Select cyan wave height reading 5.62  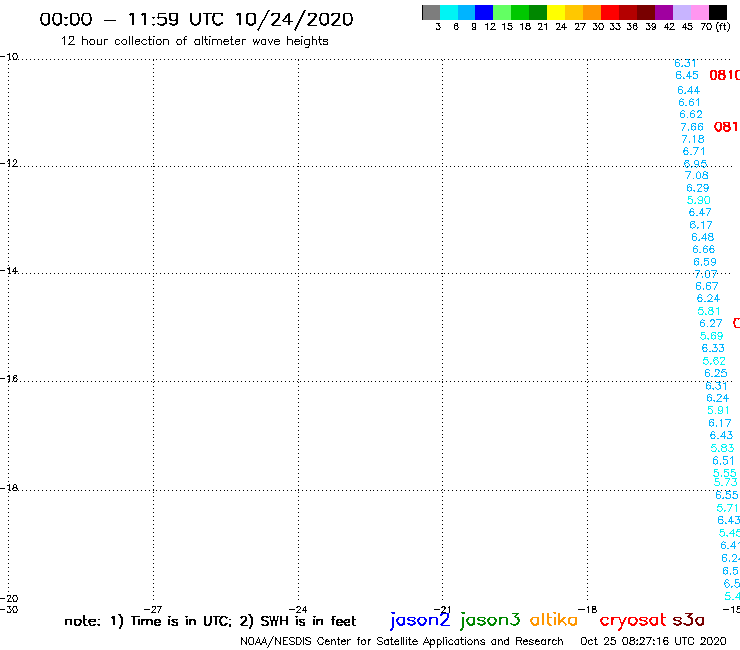coord(714,361)
